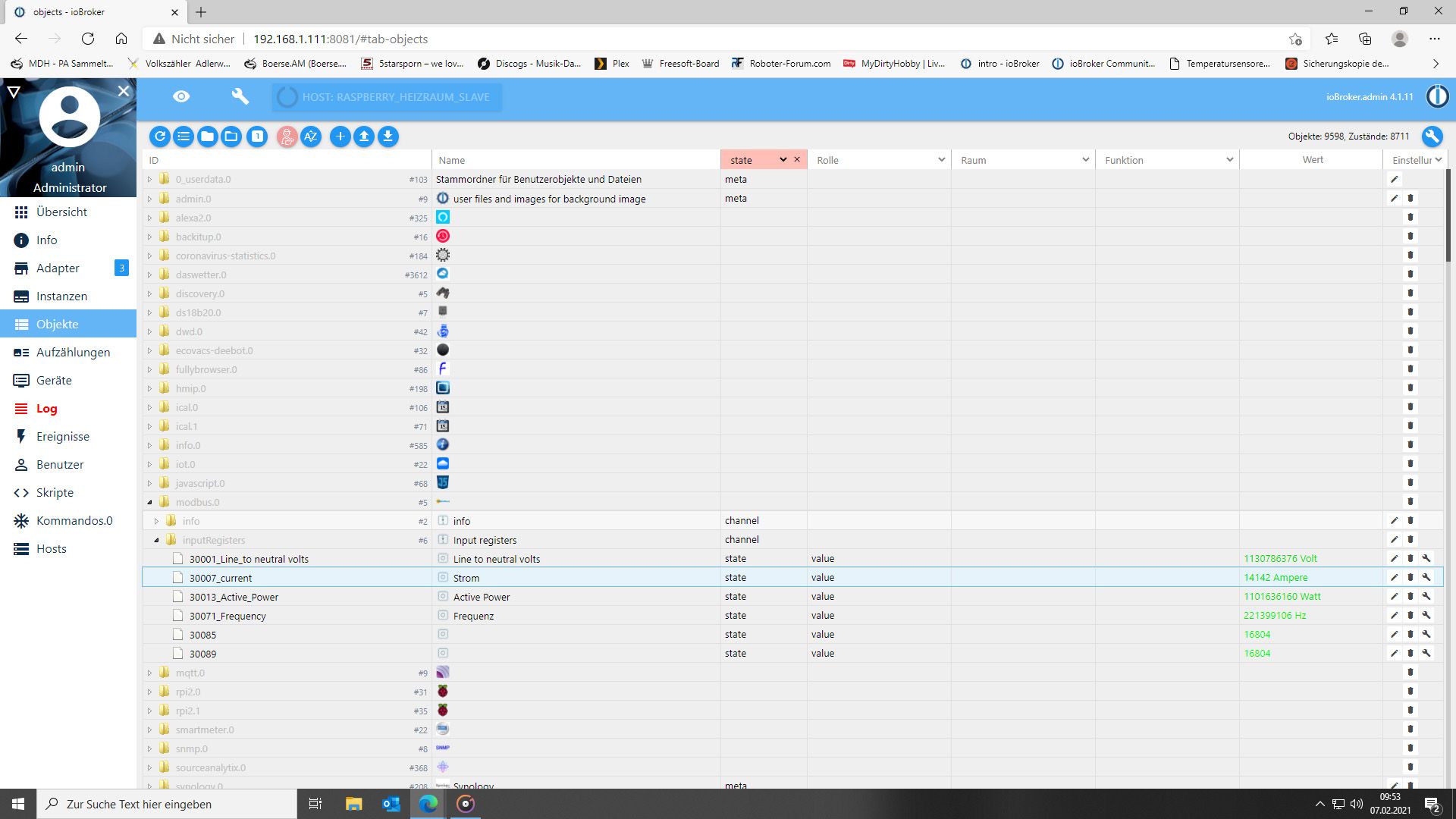Open the Raum filter dropdown
The image size is (1456, 819).
(1085, 160)
